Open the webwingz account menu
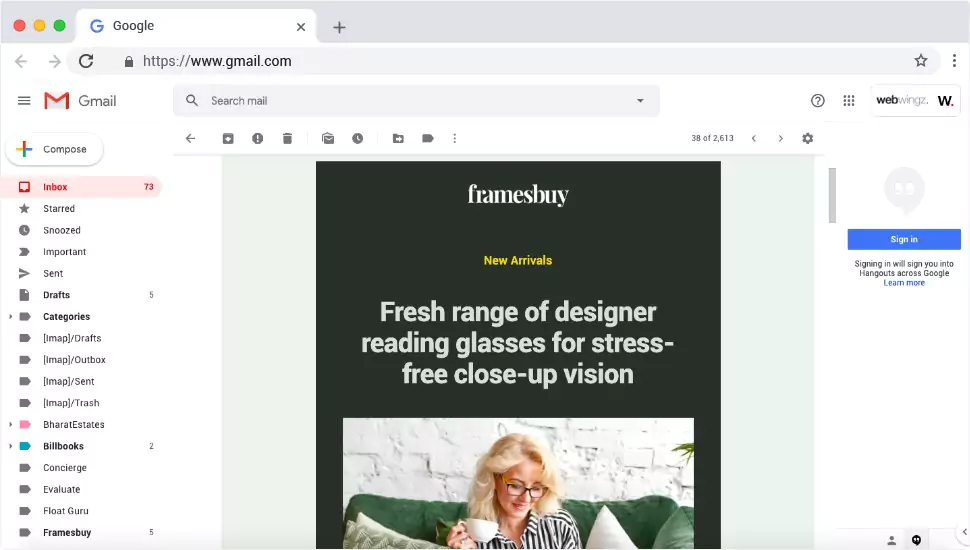 [916, 100]
